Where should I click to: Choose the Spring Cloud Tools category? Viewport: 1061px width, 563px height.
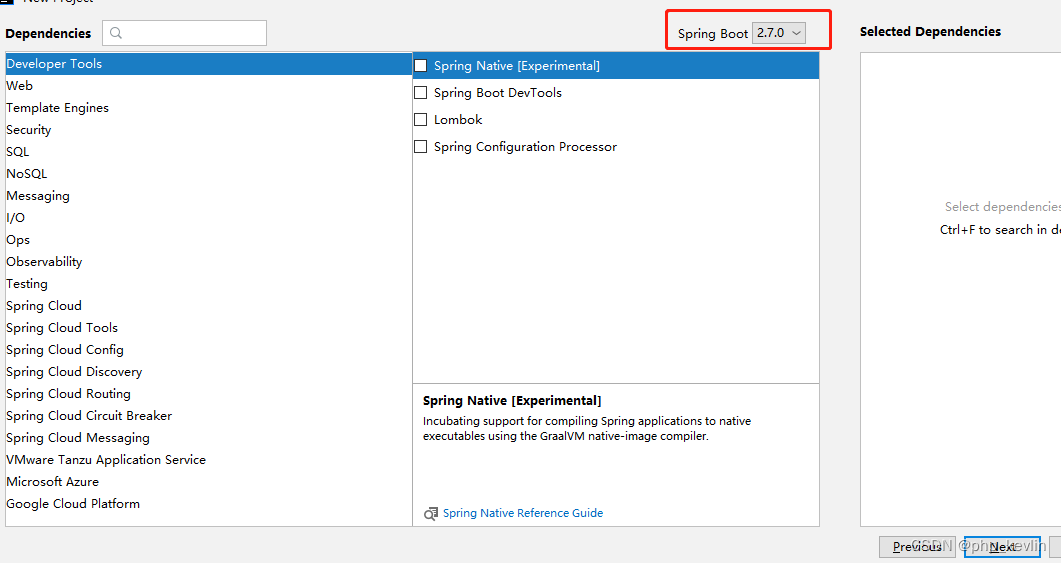click(208, 328)
